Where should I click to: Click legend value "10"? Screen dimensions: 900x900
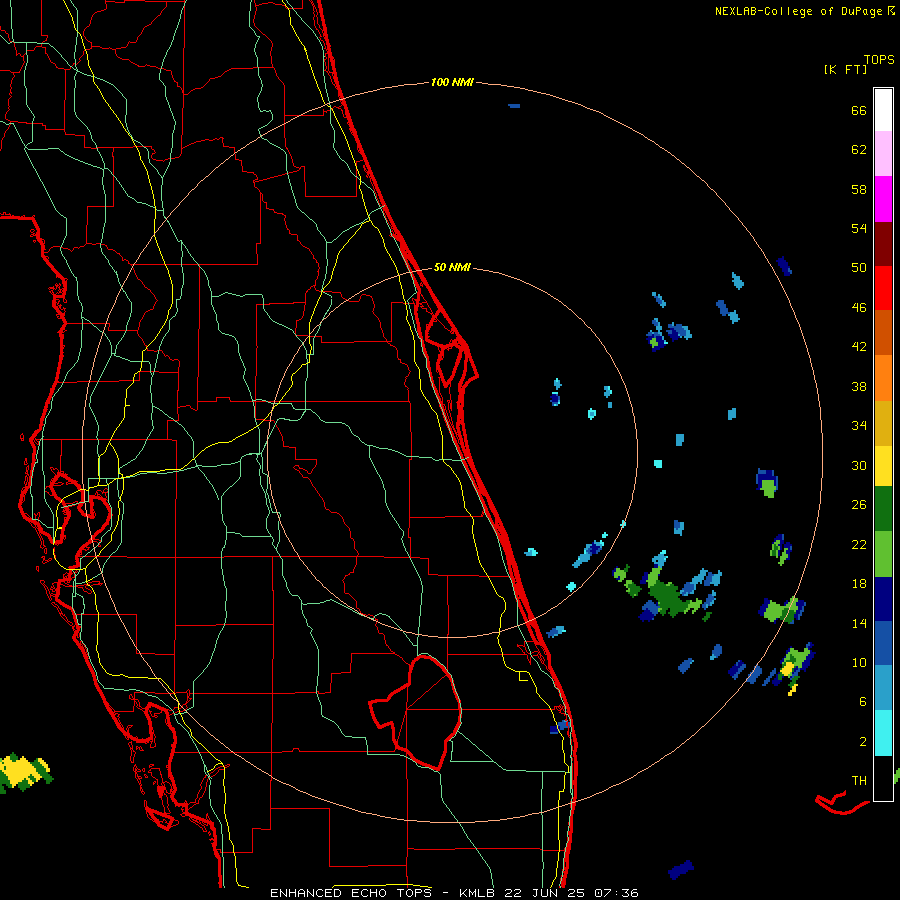859,663
